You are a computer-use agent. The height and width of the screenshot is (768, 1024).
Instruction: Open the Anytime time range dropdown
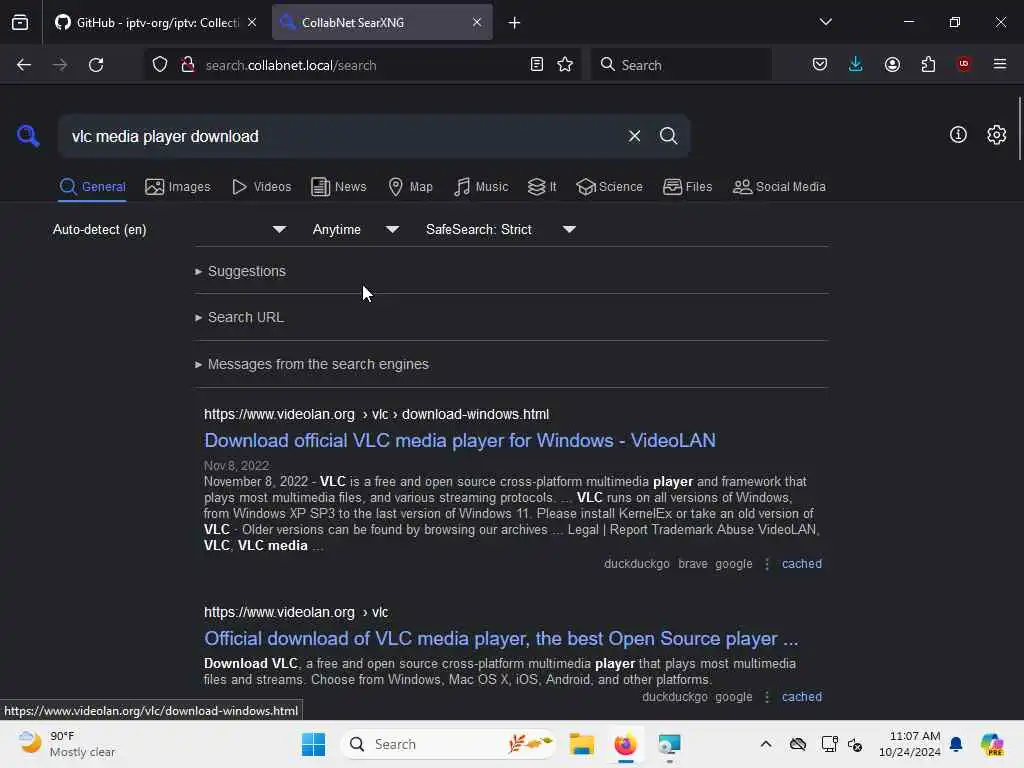pyautogui.click(x=355, y=229)
